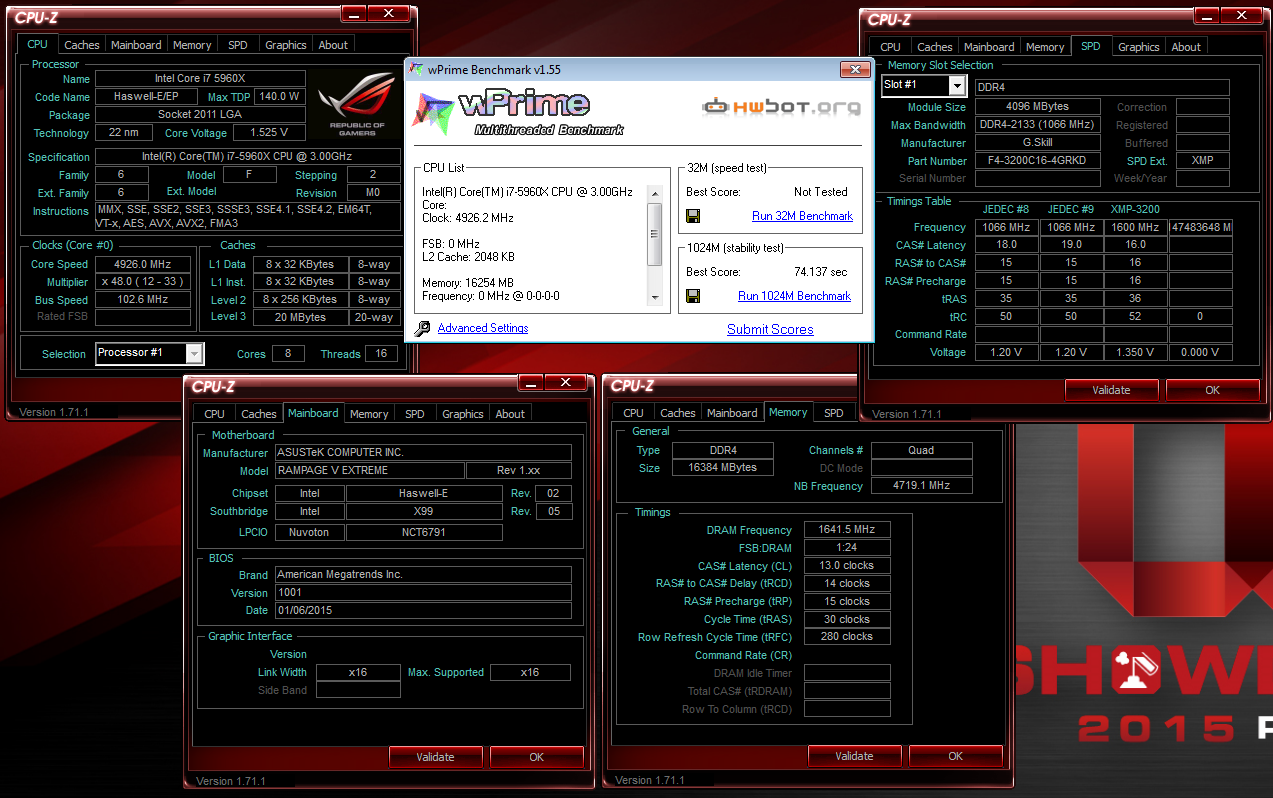Click the BIOS Date field "01/06/2015"
Image resolution: width=1273 pixels, height=798 pixels.
tap(423, 611)
